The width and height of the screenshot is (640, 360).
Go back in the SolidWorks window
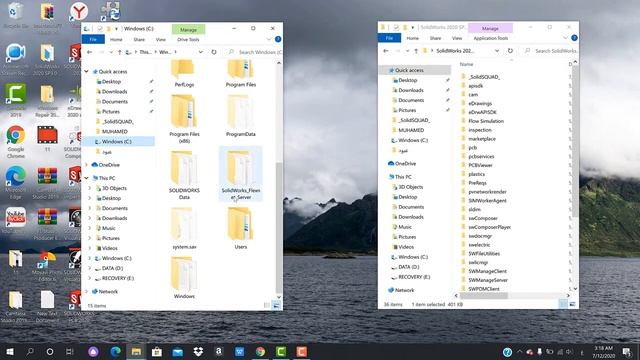point(386,51)
